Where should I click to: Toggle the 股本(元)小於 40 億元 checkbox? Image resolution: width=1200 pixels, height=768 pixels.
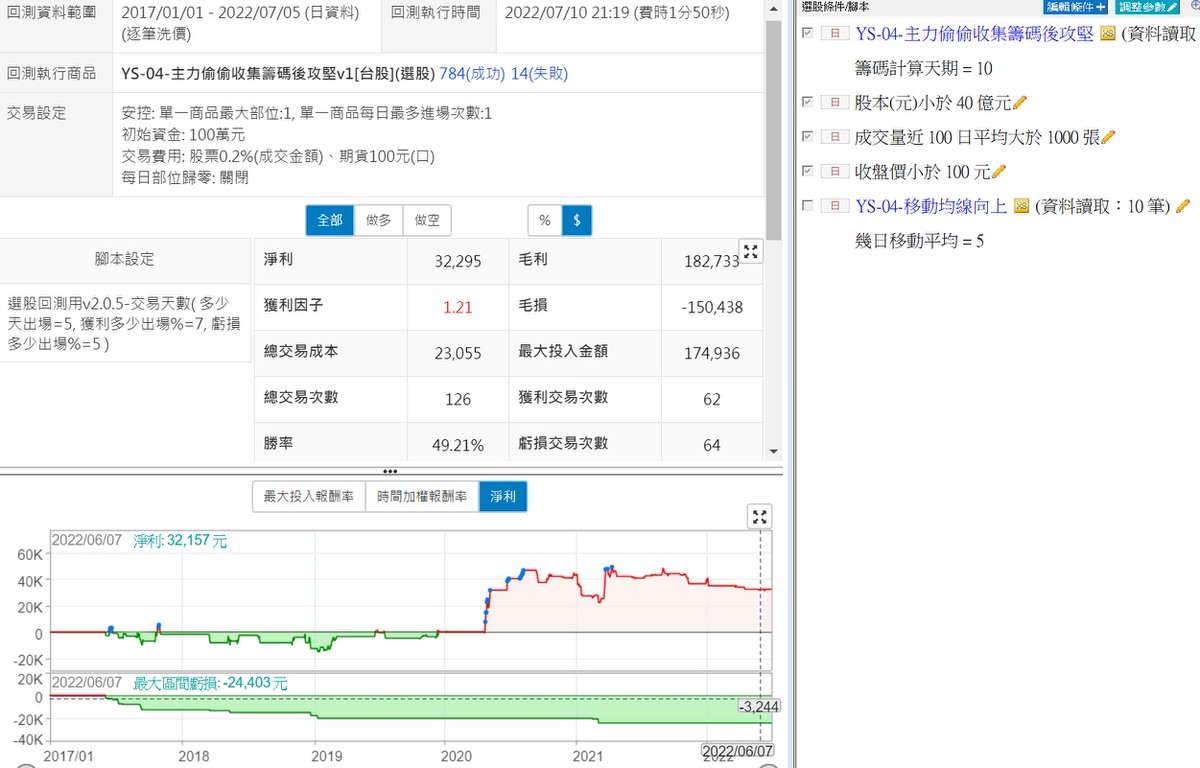coord(807,102)
